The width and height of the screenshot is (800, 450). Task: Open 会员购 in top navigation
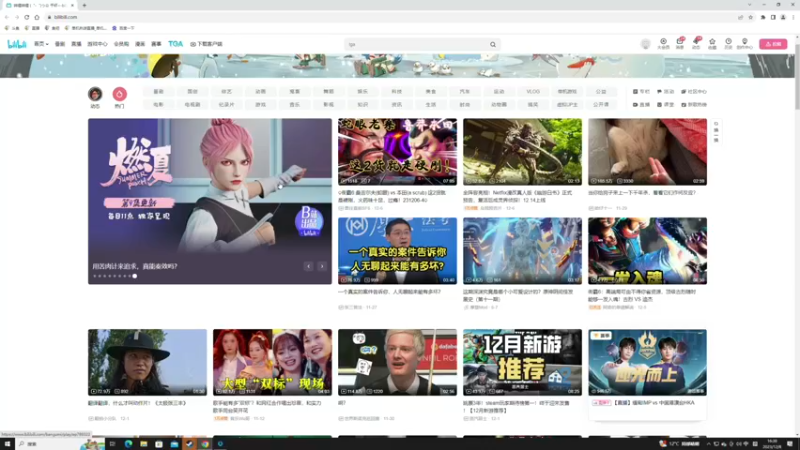tap(121, 44)
